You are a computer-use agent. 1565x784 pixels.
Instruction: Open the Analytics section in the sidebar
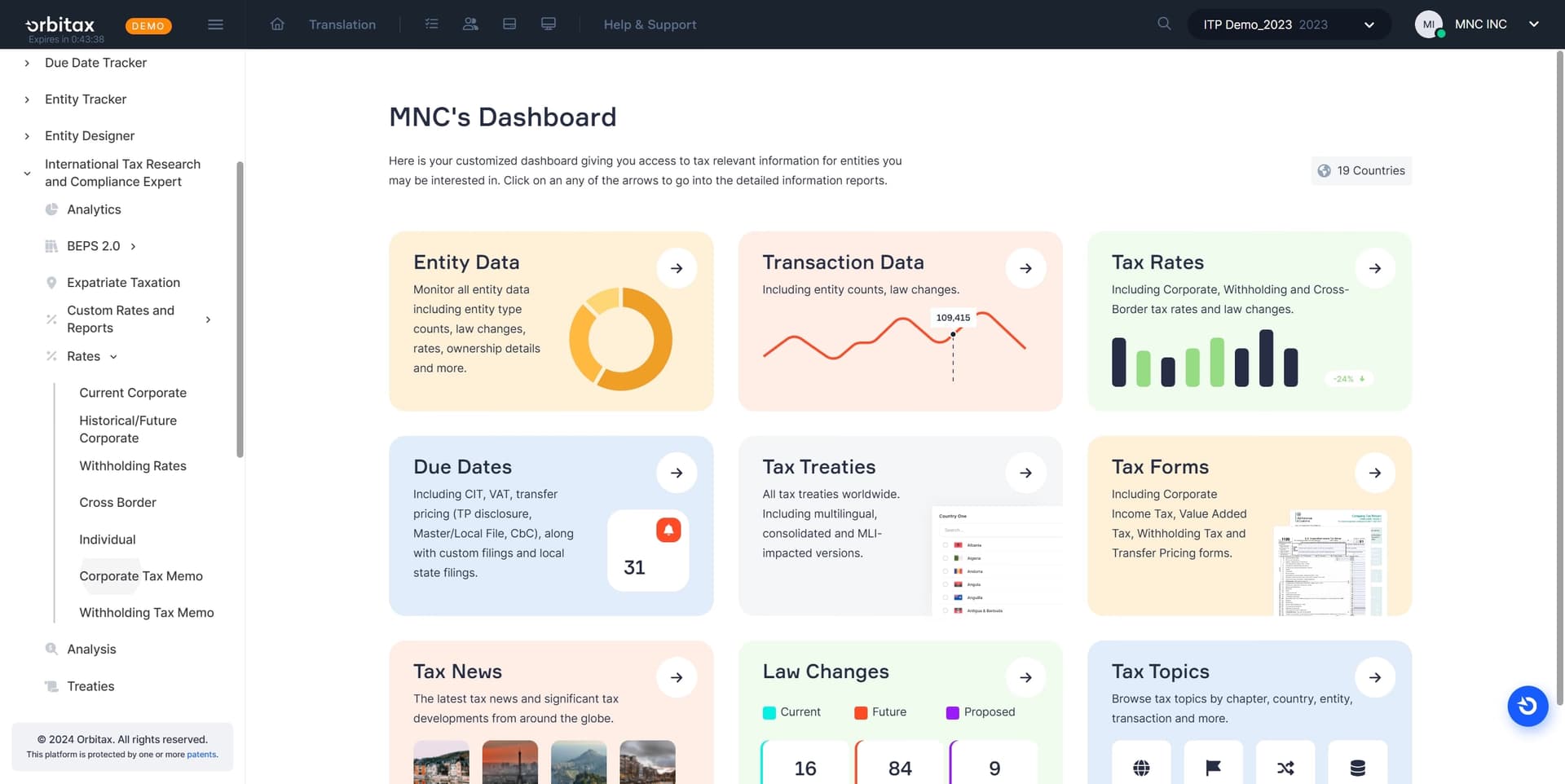[x=94, y=209]
